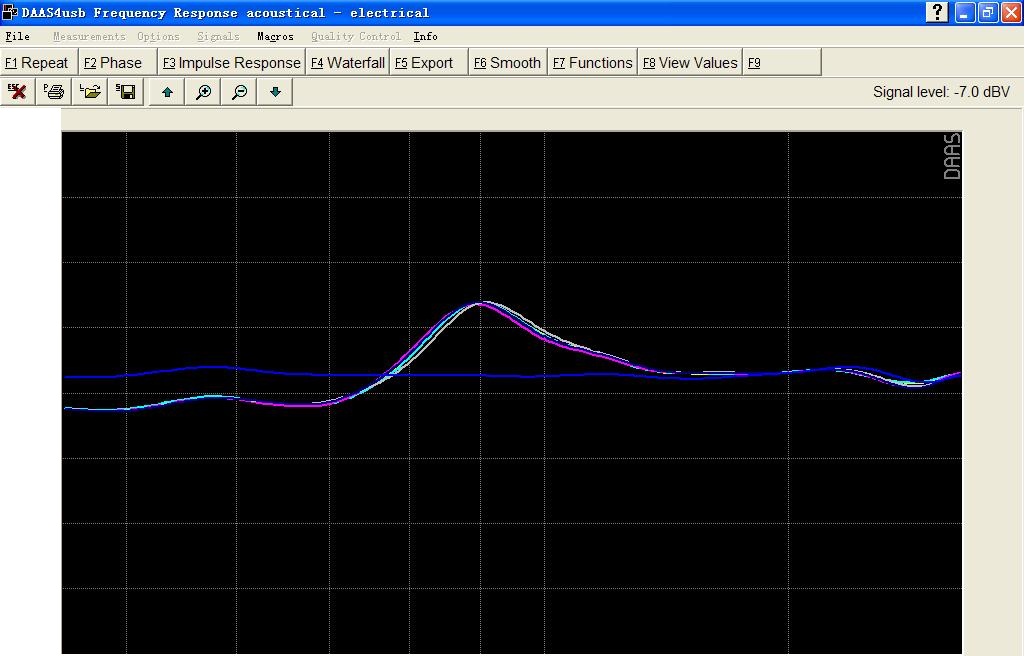Open the File menu
The width and height of the screenshot is (1025, 656).
(17, 36)
